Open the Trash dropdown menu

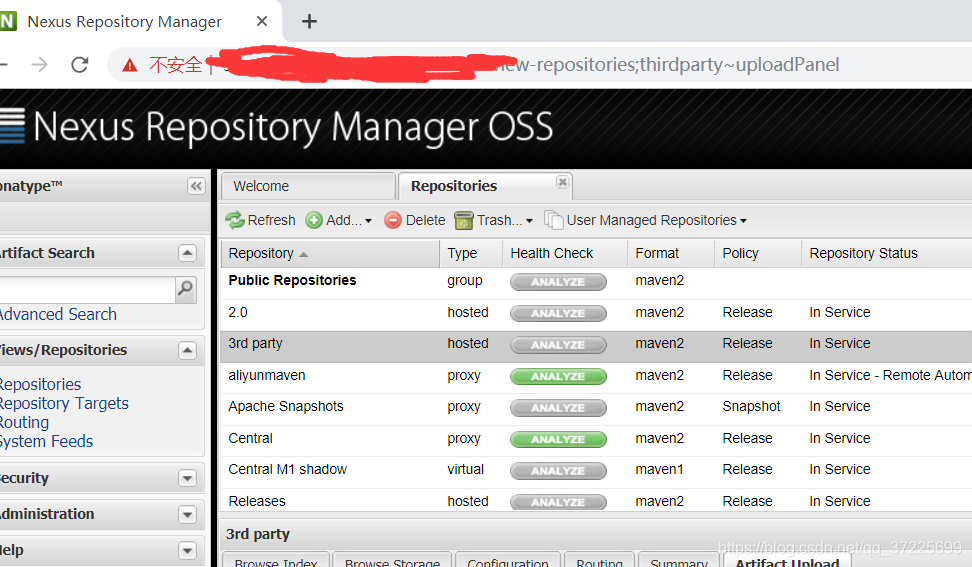tap(493, 220)
